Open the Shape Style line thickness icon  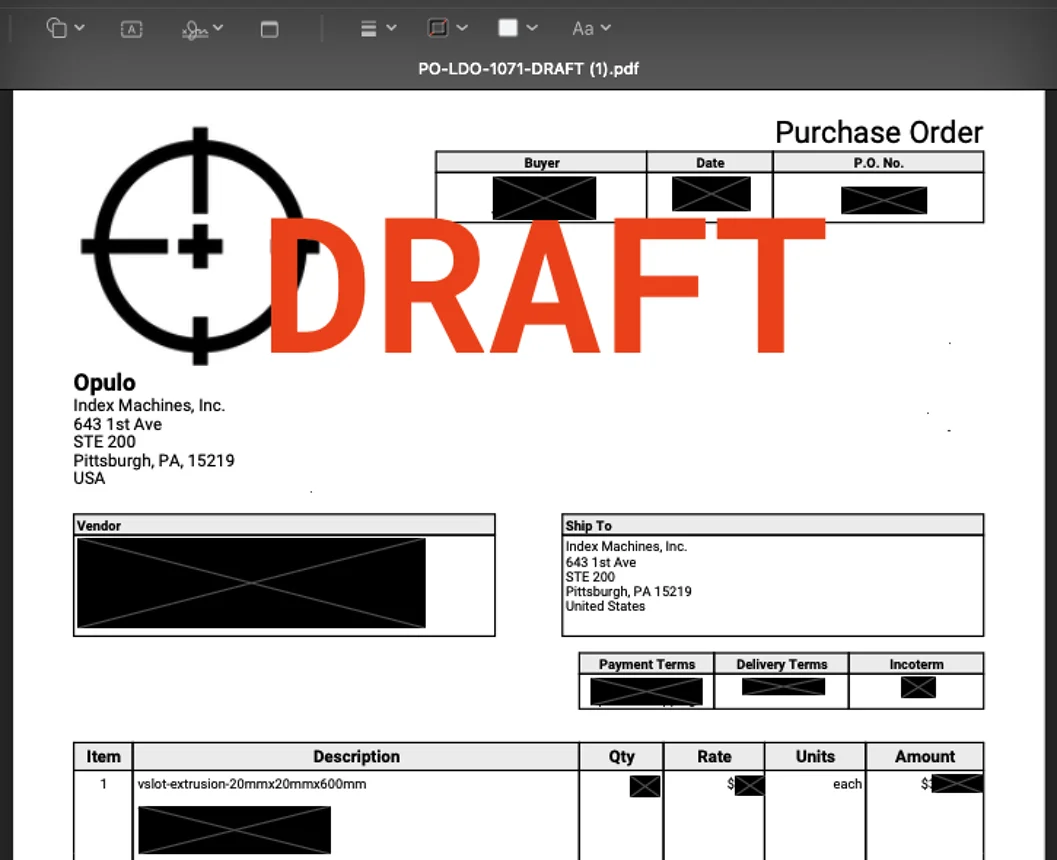point(370,29)
